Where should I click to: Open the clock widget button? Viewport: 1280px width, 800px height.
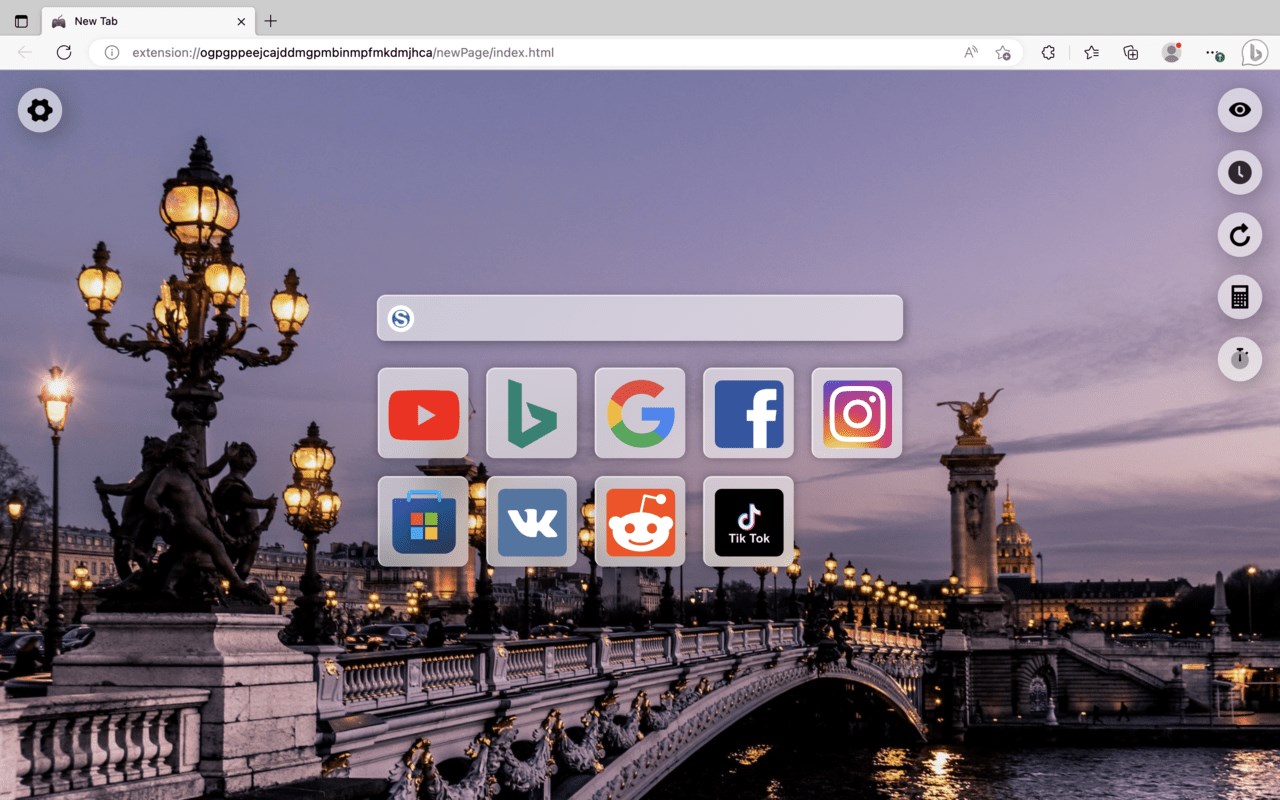(x=1240, y=172)
